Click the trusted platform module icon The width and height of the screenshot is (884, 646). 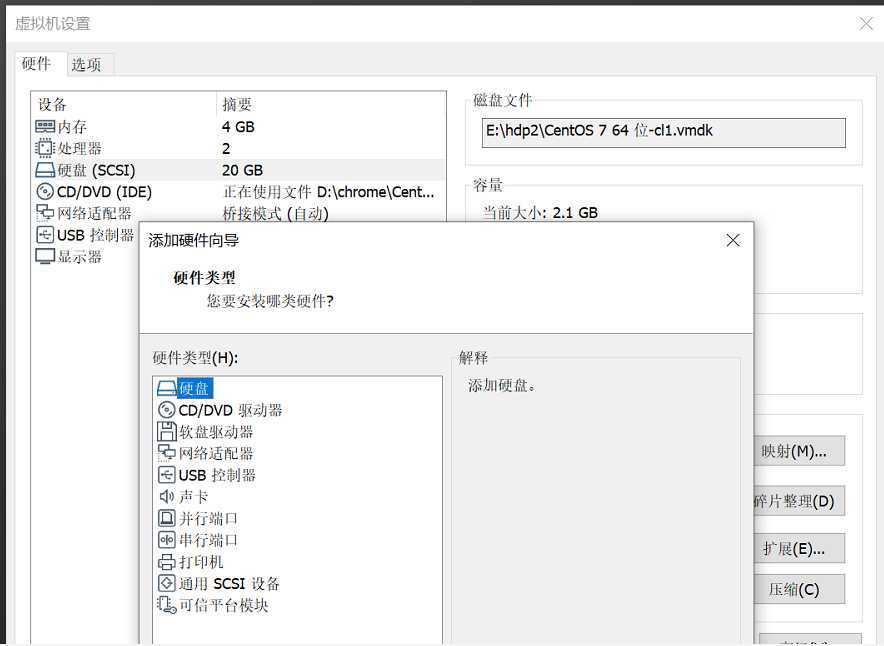167,604
